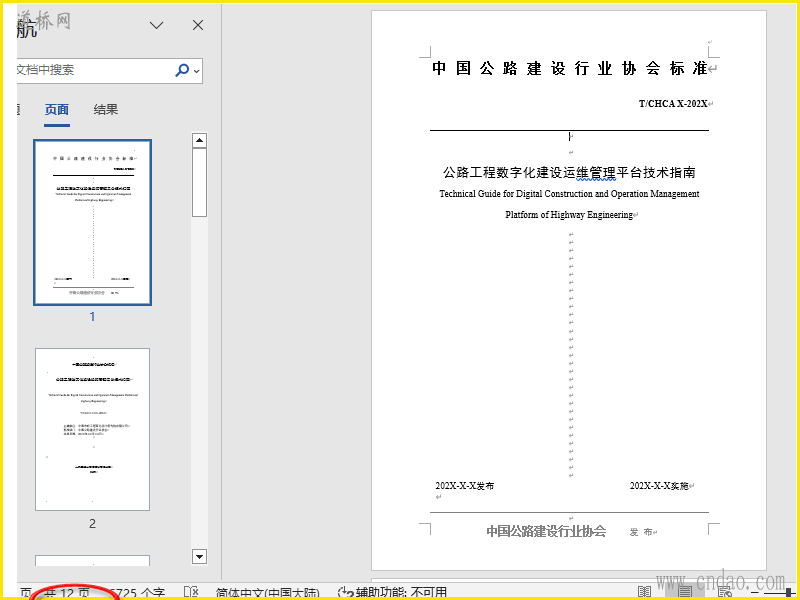The height and width of the screenshot is (600, 800).
Task: Click the text 202X-X-X实施
Action: [x=659, y=486]
